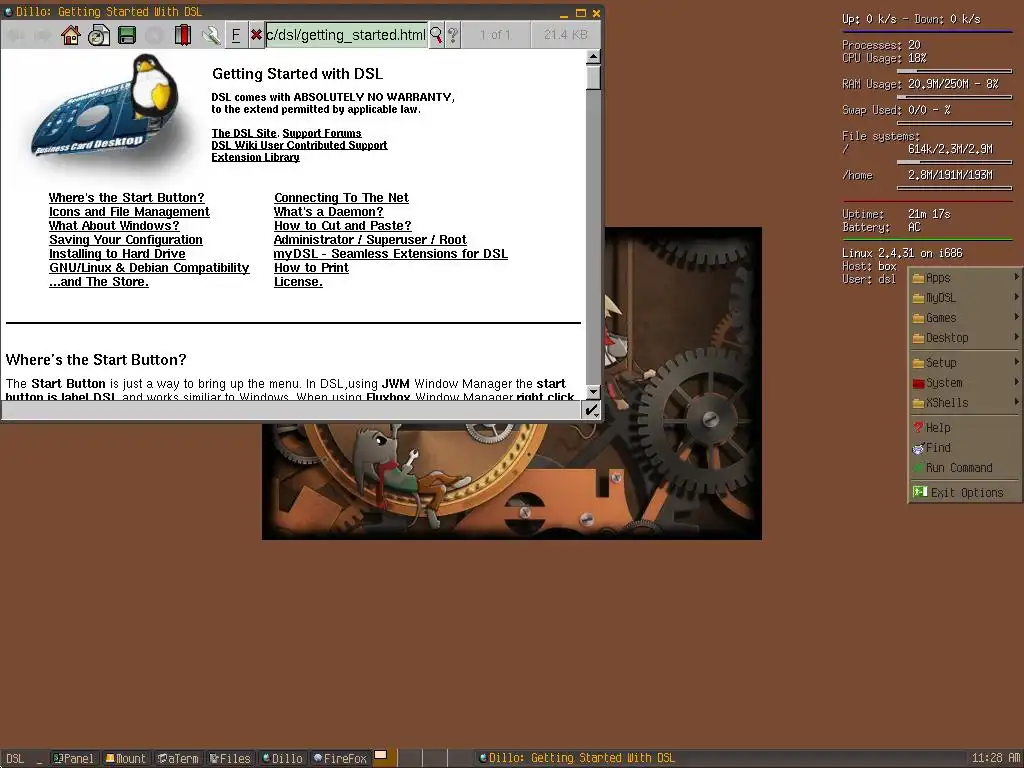Viewport: 1024px width, 768px height.
Task: Follow myDSL - Seamless Extensions link
Action: [391, 253]
